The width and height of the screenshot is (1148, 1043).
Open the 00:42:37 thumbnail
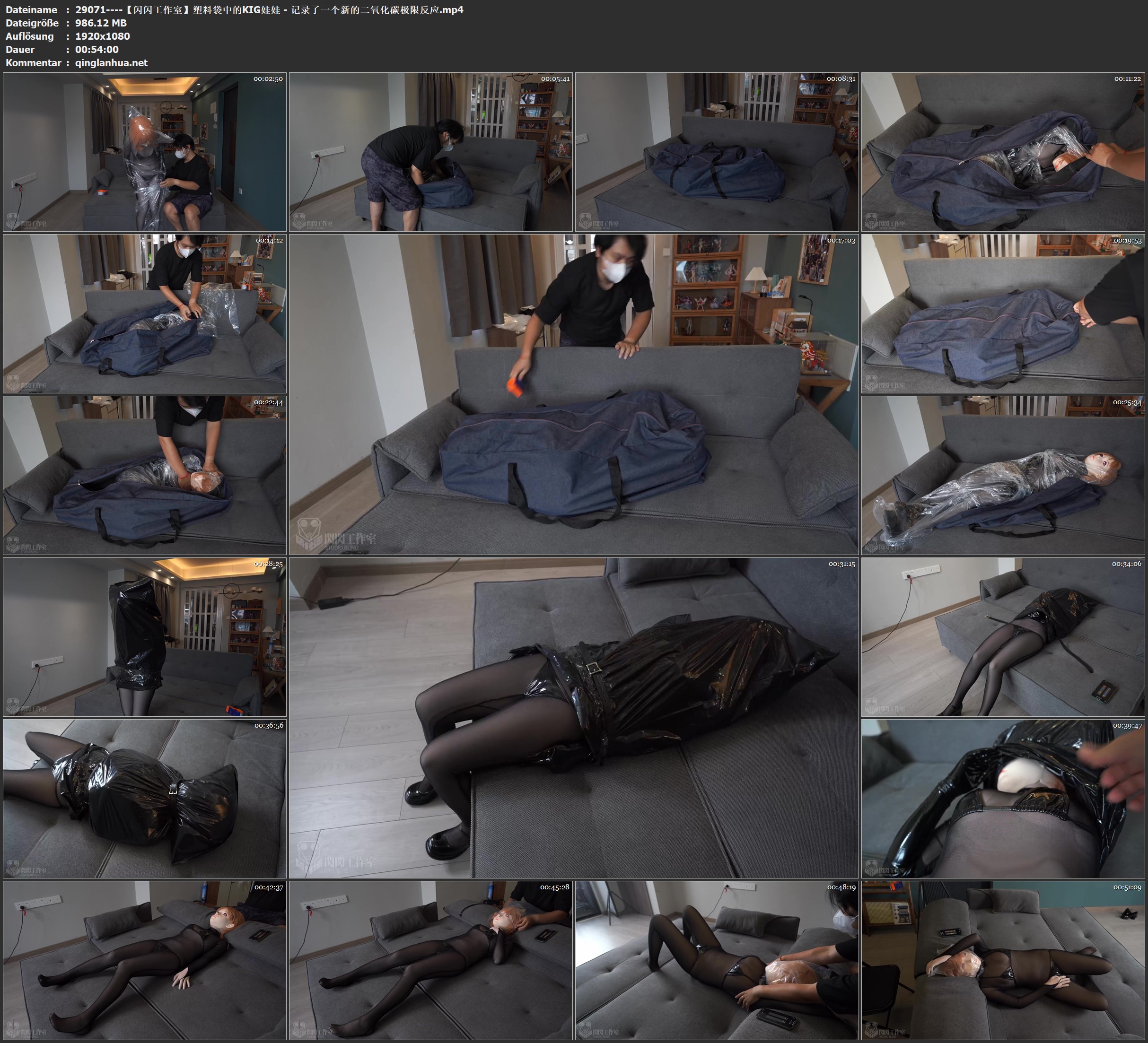click(145, 960)
